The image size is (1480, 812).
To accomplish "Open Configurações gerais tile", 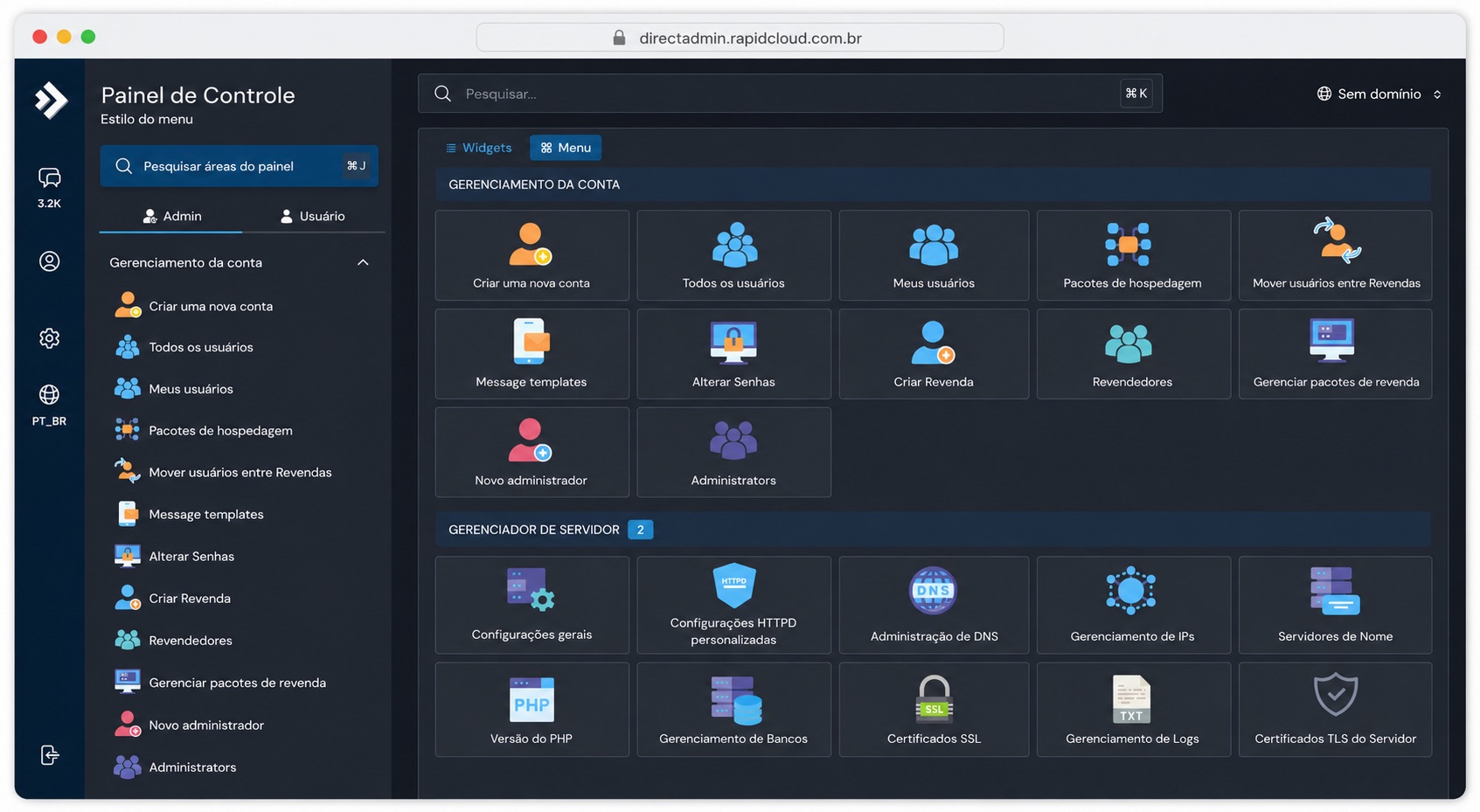I will (532, 605).
